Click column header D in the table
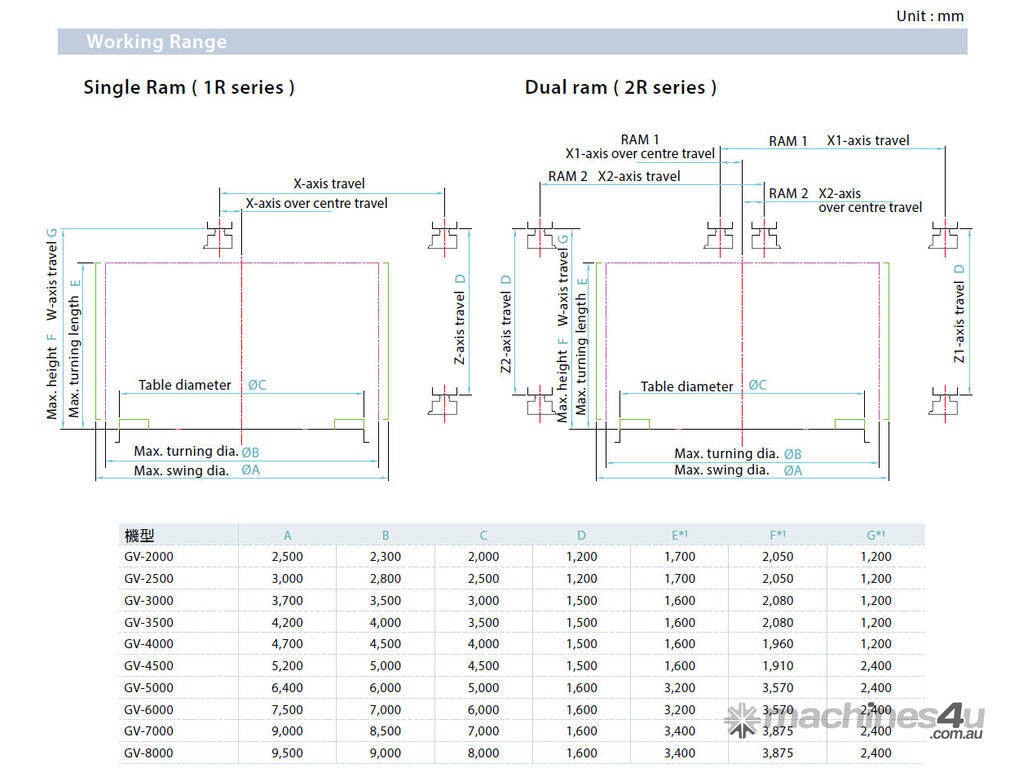Screen dimensions: 1024x768 (x=582, y=535)
